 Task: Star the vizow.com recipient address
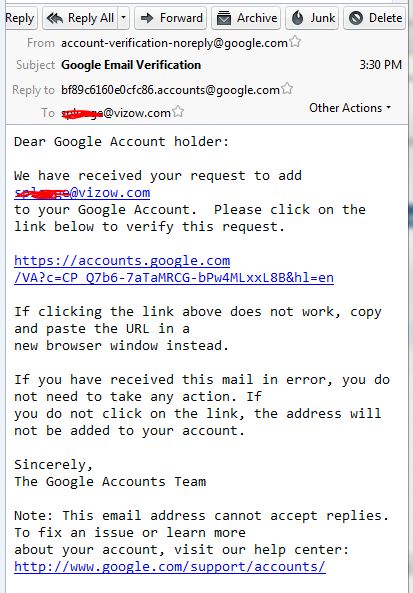178,111
